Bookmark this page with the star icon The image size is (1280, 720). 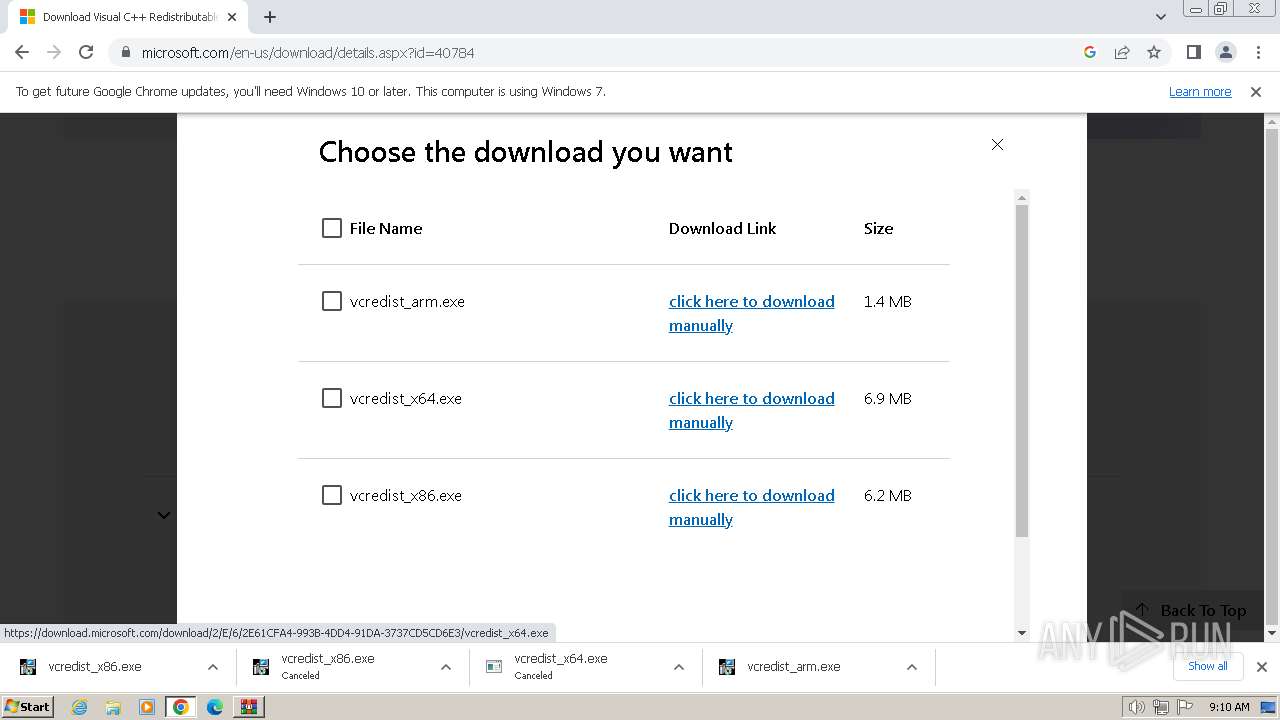click(x=1154, y=52)
